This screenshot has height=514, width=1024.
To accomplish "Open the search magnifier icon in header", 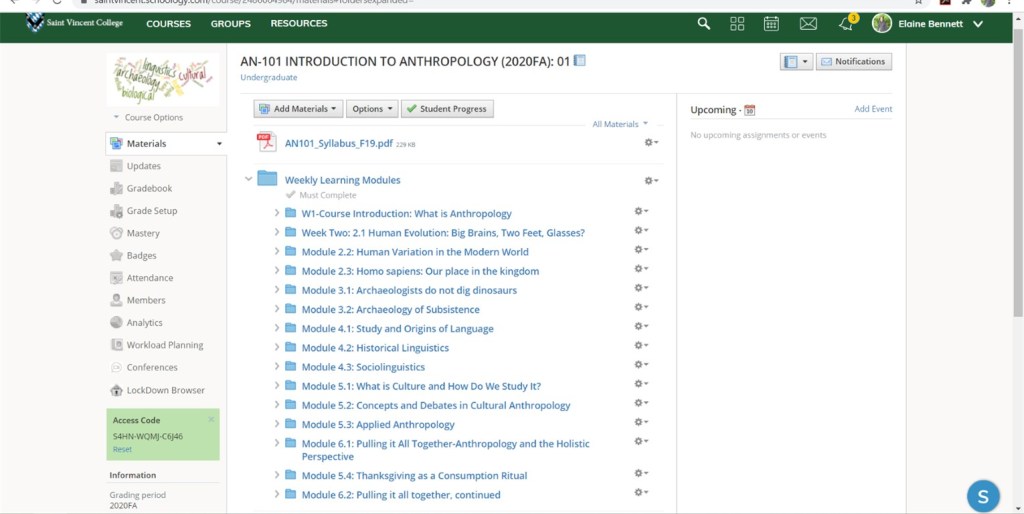I will 704,24.
